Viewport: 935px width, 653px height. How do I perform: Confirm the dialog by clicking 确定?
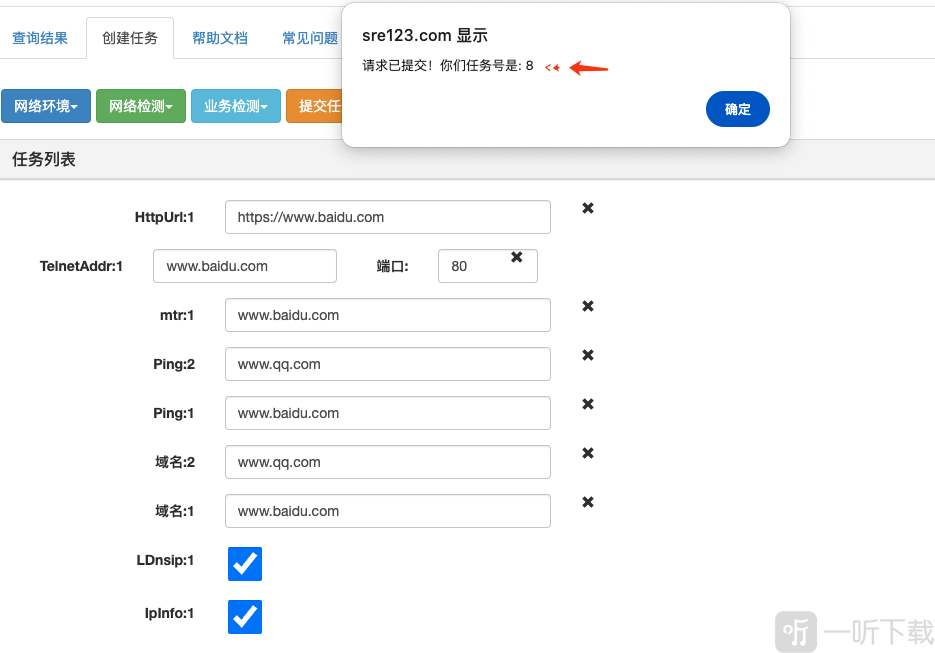[738, 109]
